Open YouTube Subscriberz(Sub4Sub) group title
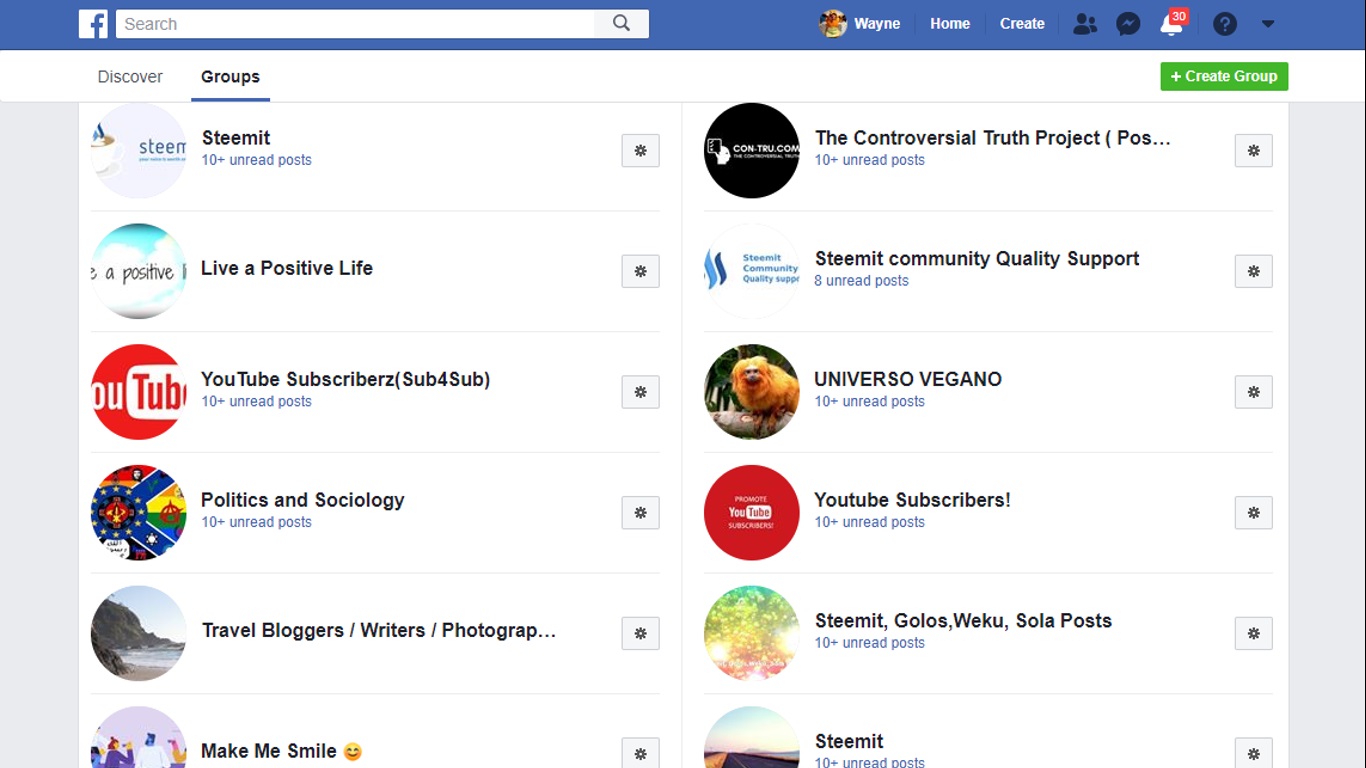 [x=346, y=379]
